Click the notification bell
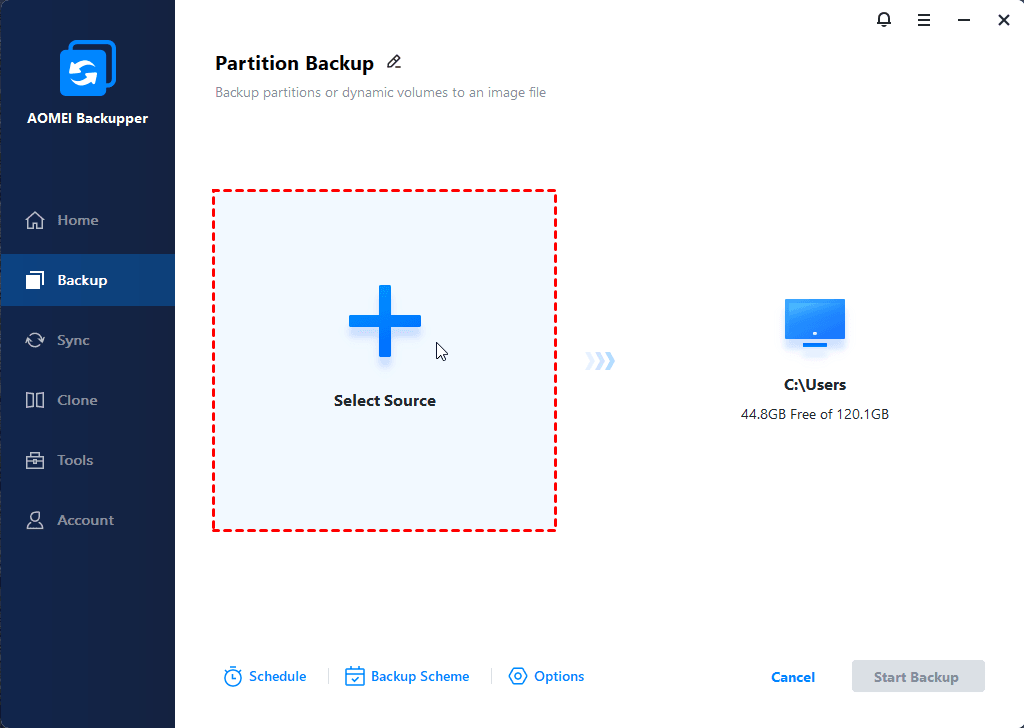Screen dimensions: 1024x728 [884, 19]
